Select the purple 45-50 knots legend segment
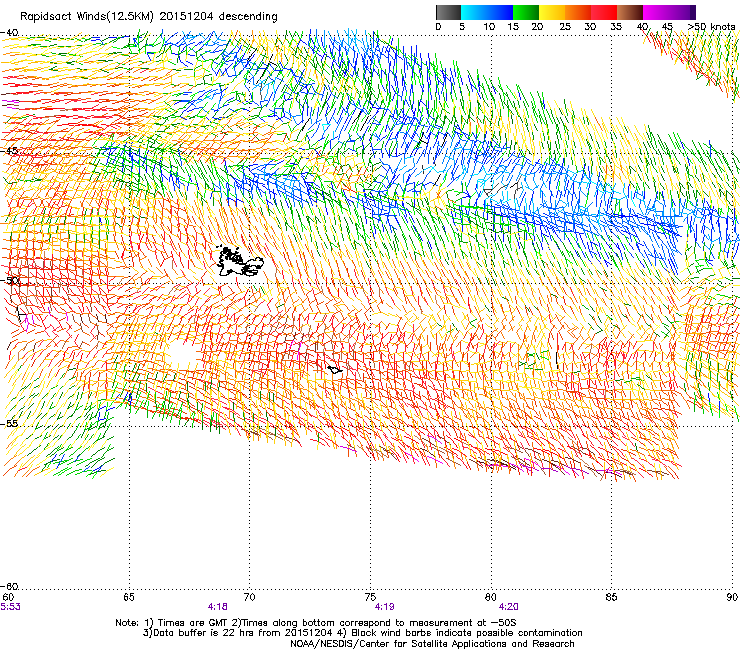 682,12
